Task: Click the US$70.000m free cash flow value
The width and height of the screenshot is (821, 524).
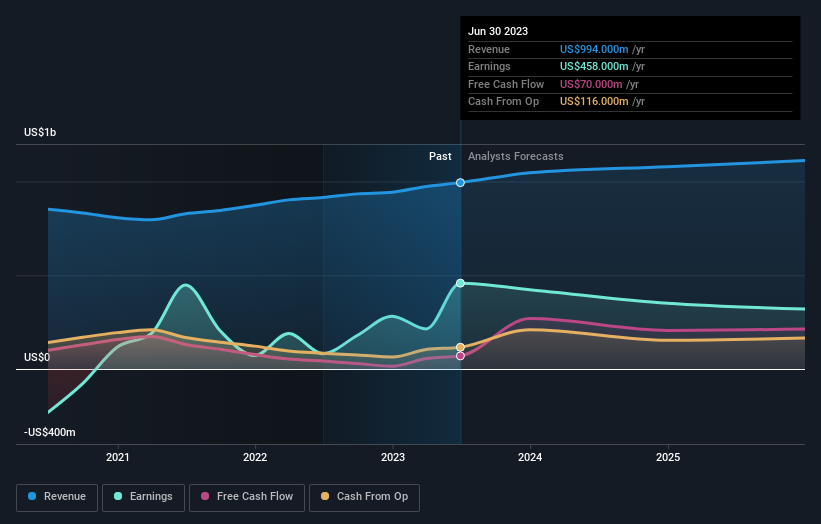Action: tap(591, 84)
